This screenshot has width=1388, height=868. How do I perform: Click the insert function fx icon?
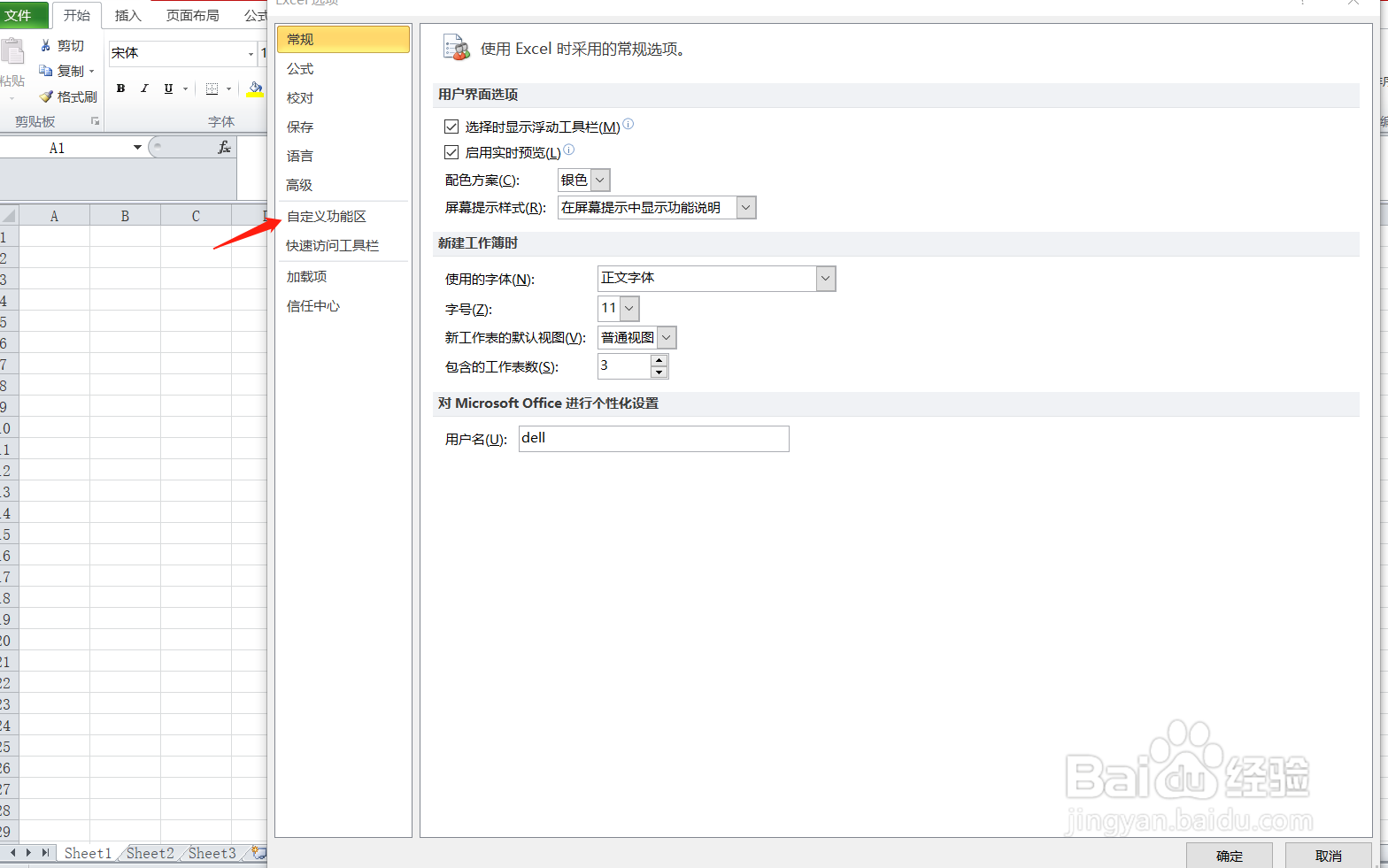click(224, 148)
